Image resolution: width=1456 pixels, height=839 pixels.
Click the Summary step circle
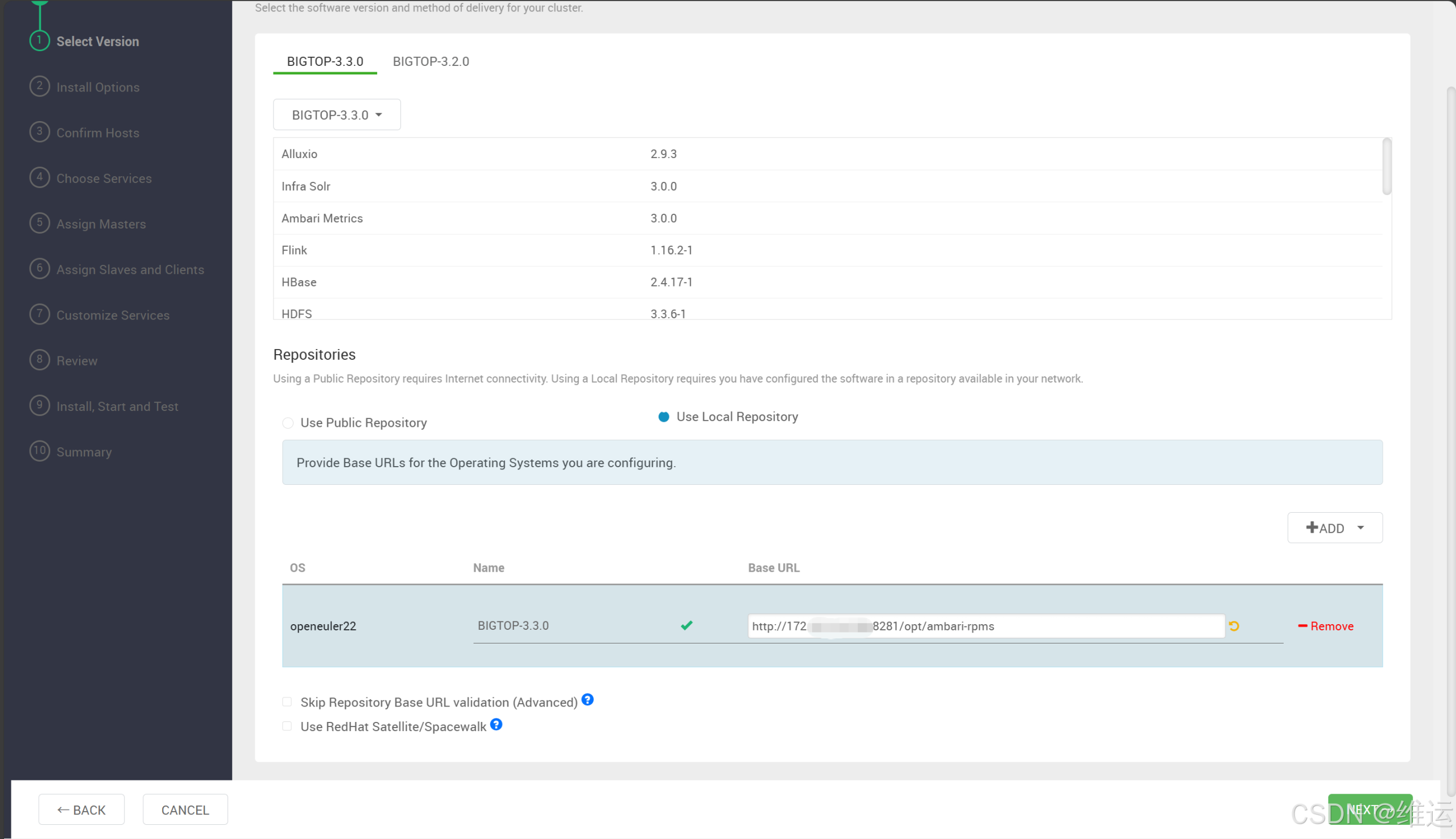click(39, 451)
